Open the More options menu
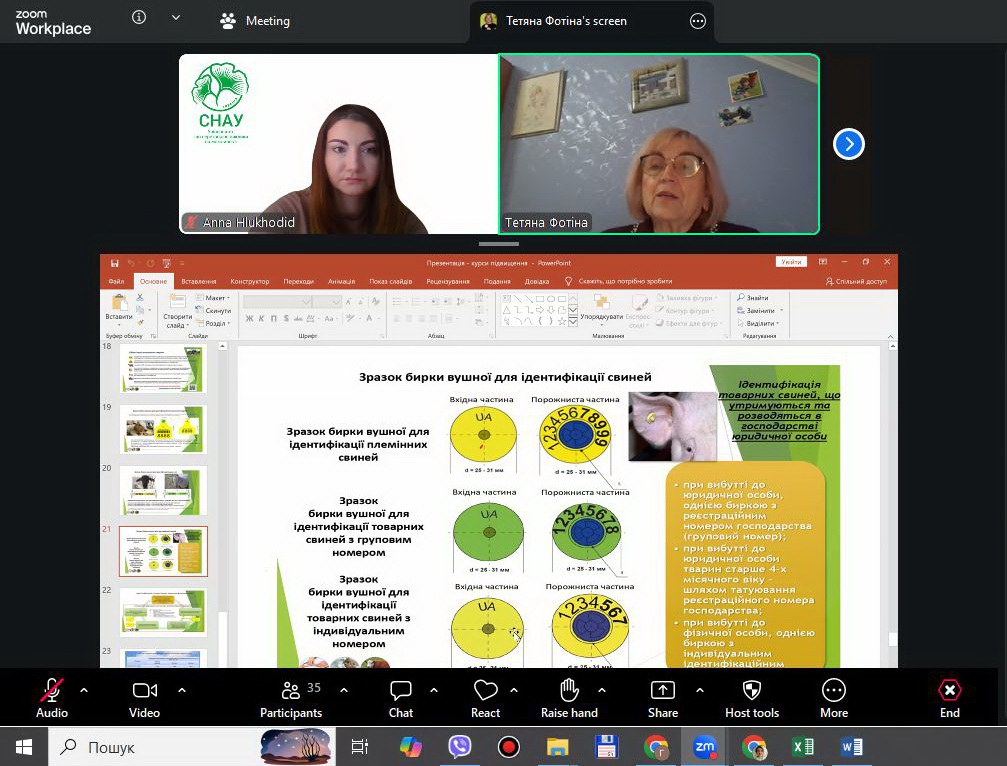Screen dimensions: 1007x766 coord(833,691)
